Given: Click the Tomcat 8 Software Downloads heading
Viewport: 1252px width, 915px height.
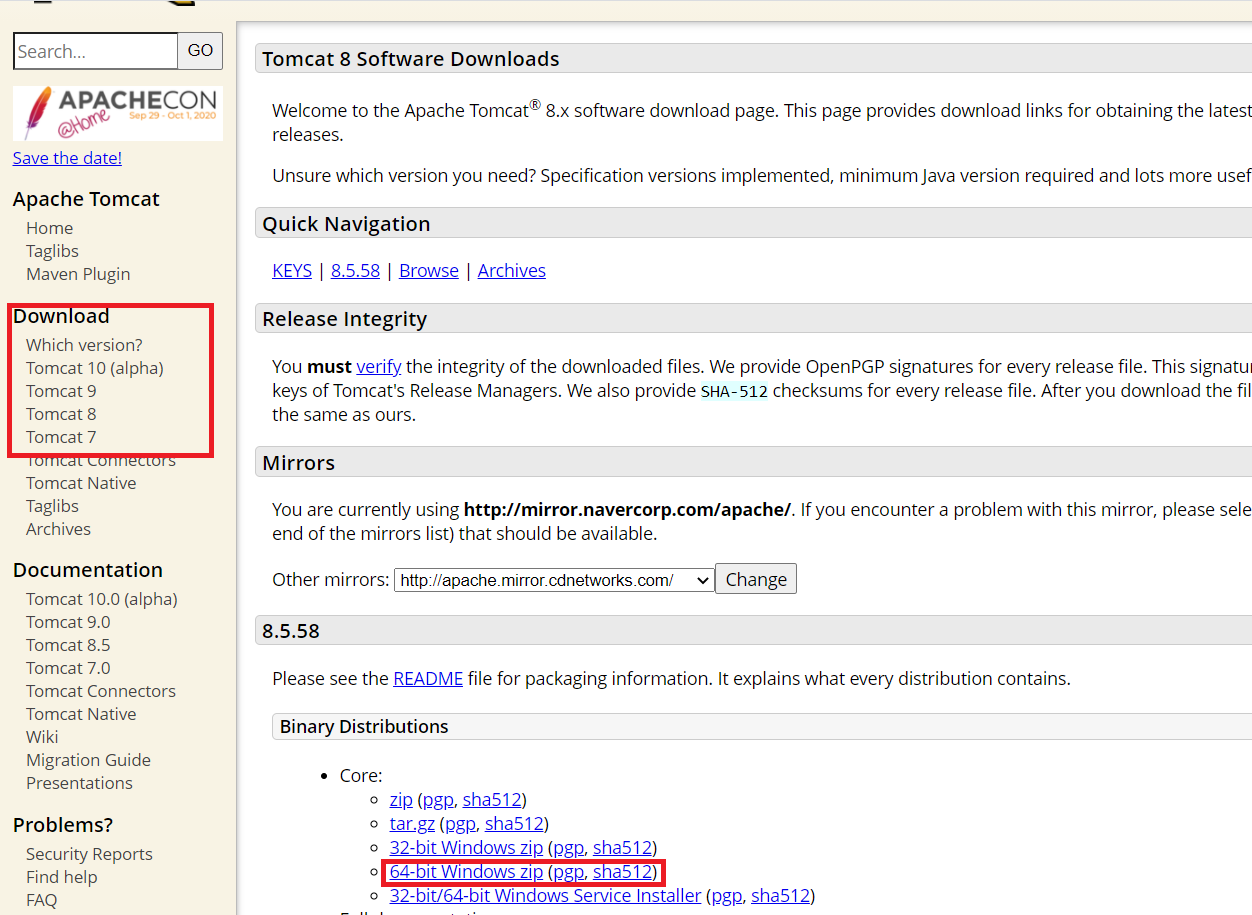Looking at the screenshot, I should [411, 59].
